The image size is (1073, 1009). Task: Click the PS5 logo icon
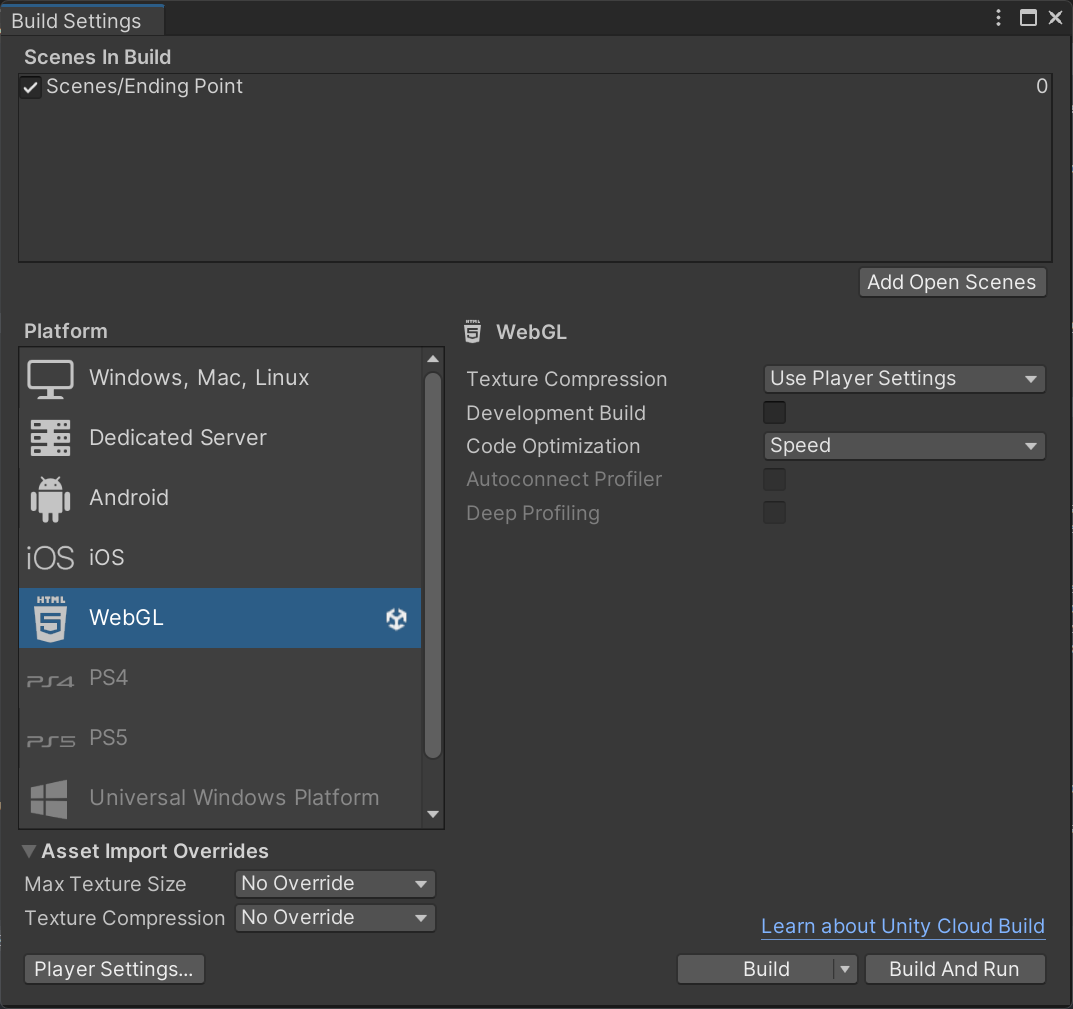[51, 741]
